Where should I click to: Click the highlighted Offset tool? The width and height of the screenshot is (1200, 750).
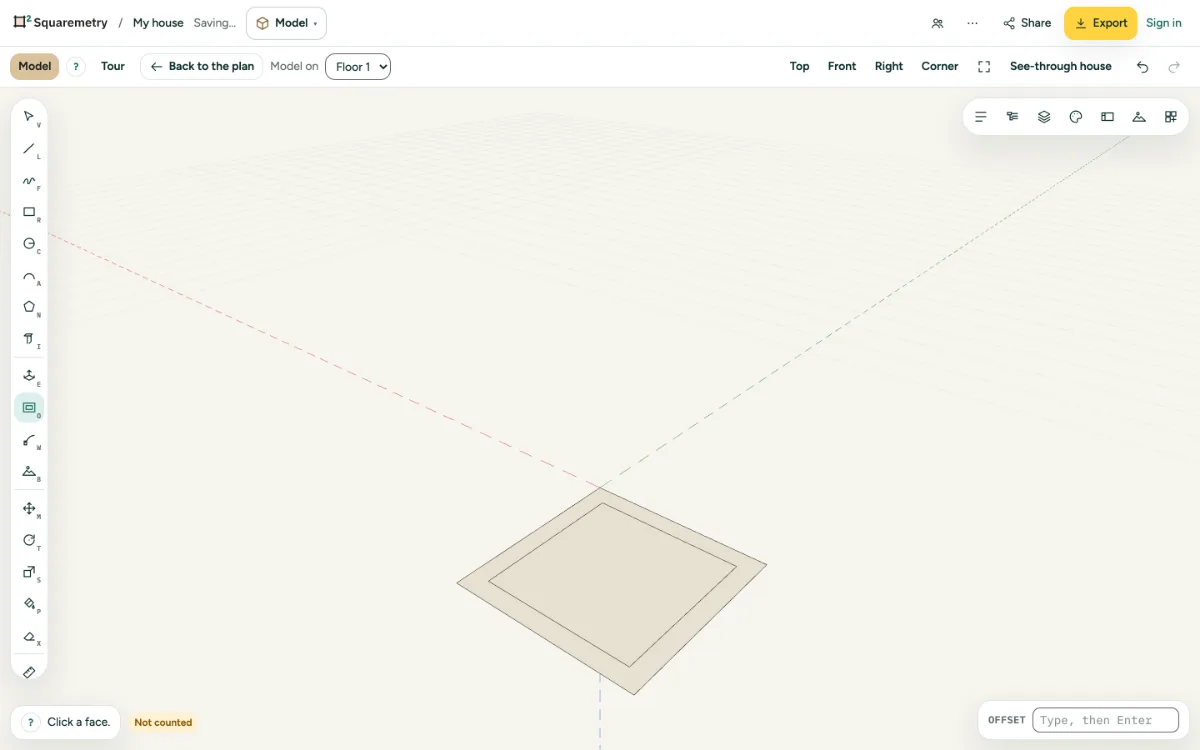pos(29,408)
